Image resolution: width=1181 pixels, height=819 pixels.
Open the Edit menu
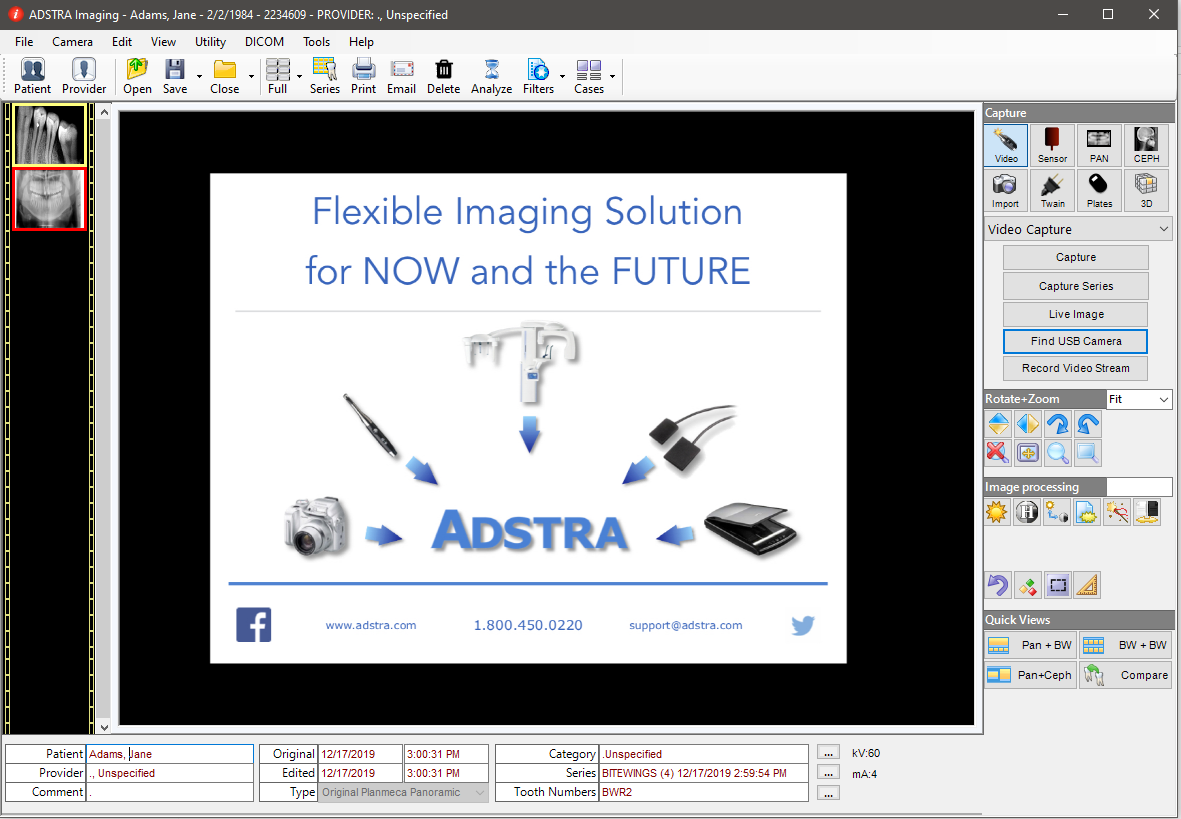(x=122, y=42)
